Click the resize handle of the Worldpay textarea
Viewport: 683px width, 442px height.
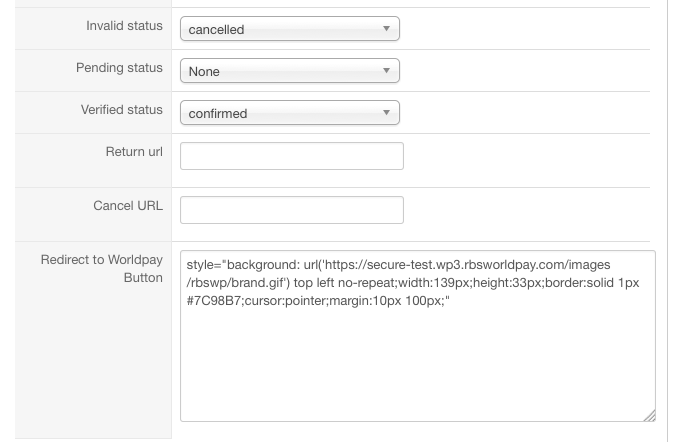pyautogui.click(x=649, y=415)
